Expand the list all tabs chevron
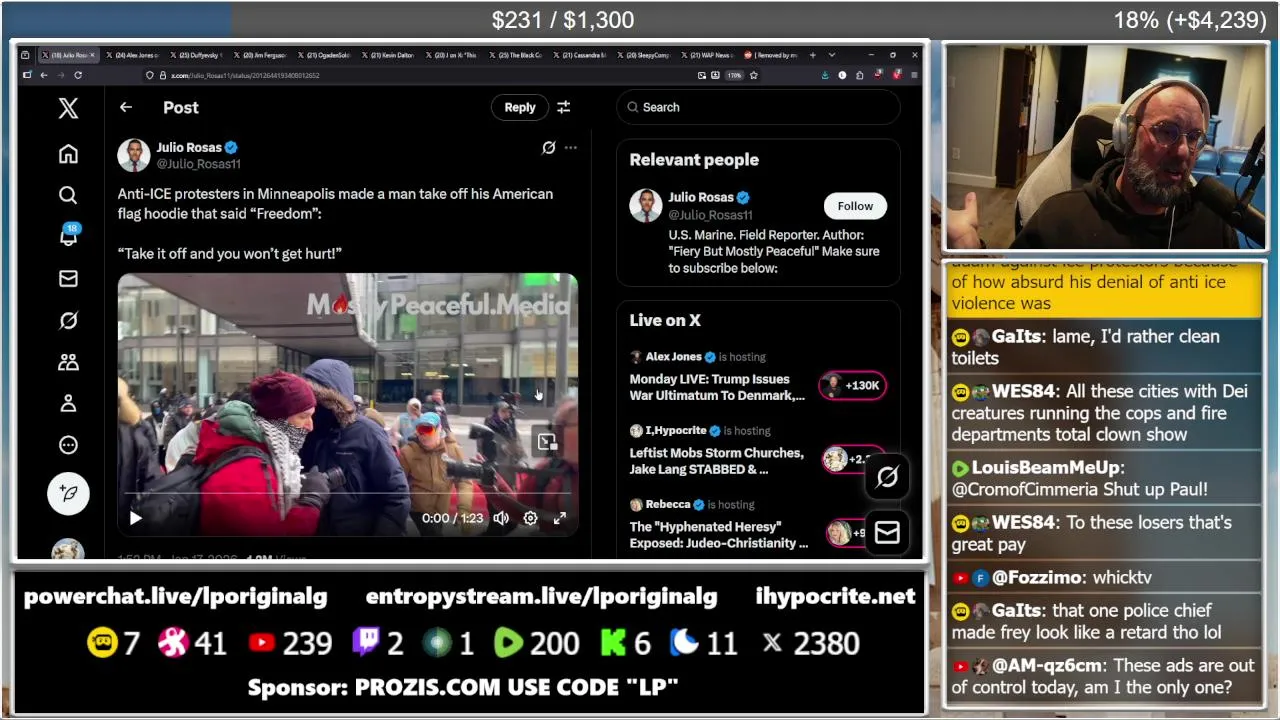 [832, 55]
